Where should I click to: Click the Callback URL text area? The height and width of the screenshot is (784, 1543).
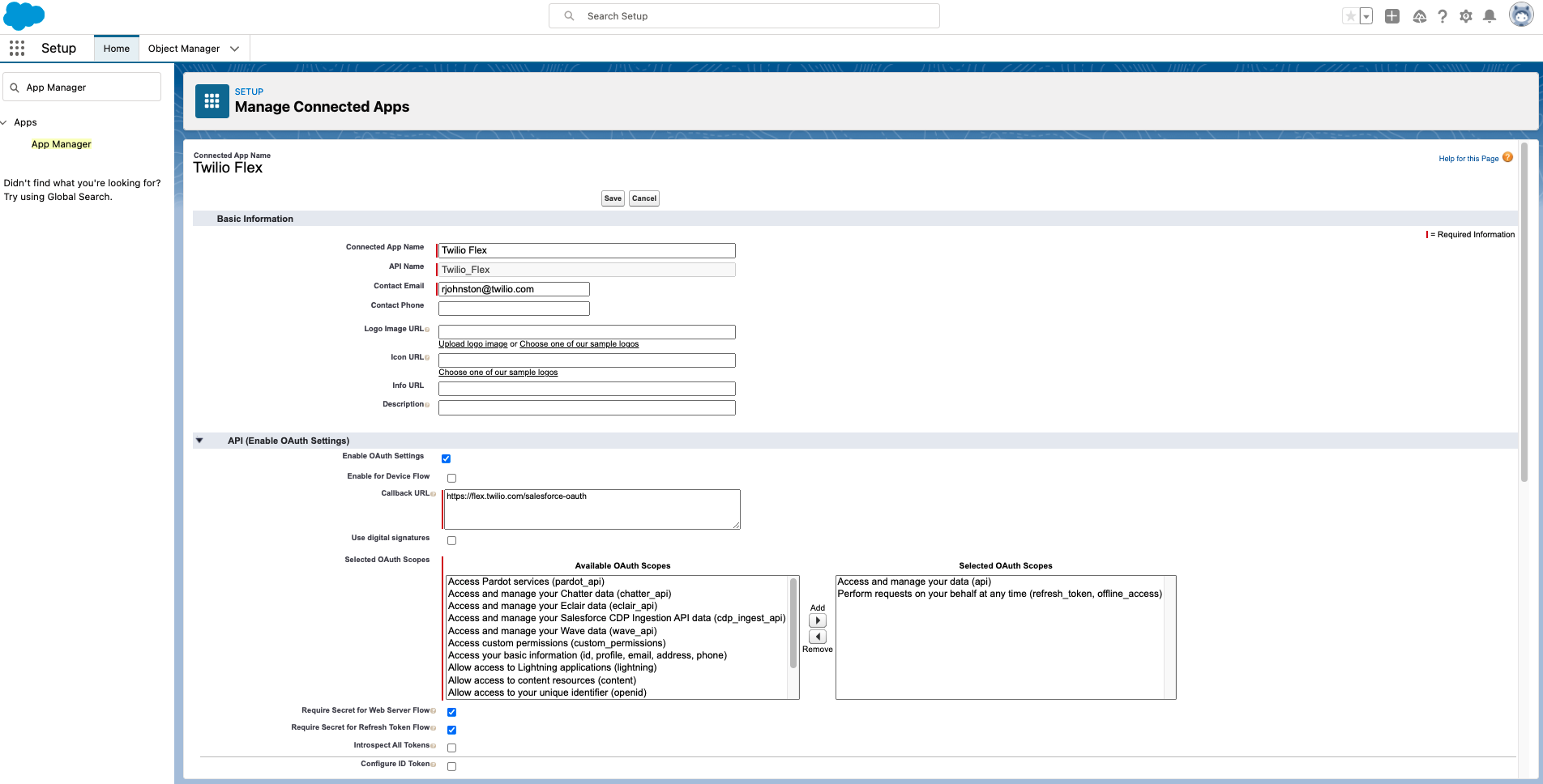592,509
